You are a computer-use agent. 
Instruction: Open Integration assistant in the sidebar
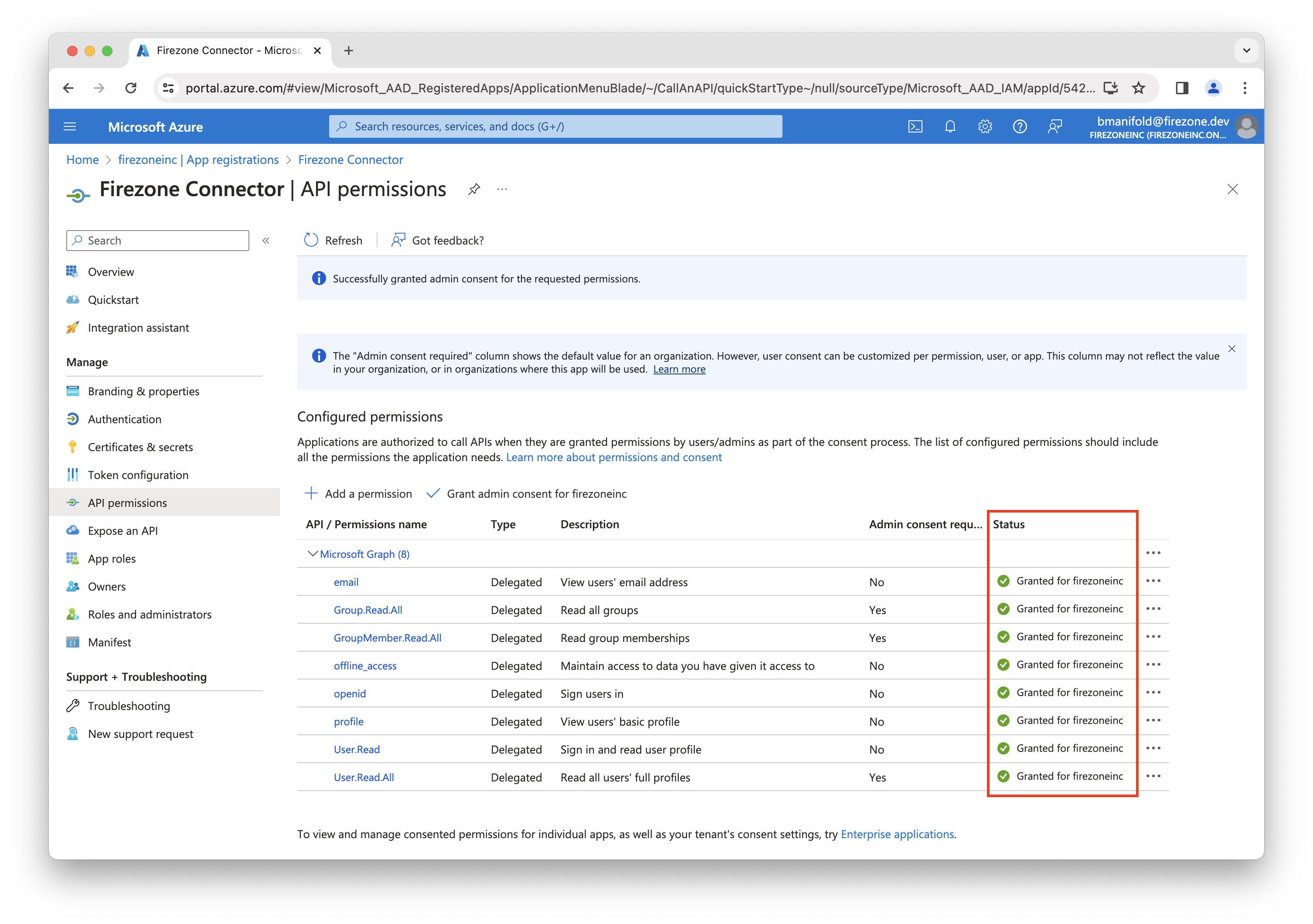click(x=138, y=328)
